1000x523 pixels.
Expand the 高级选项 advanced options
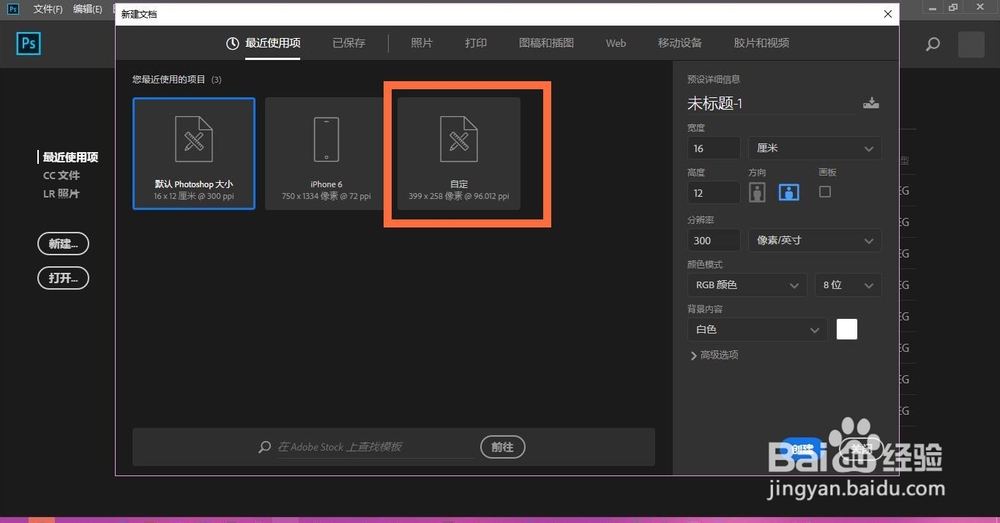(714, 355)
